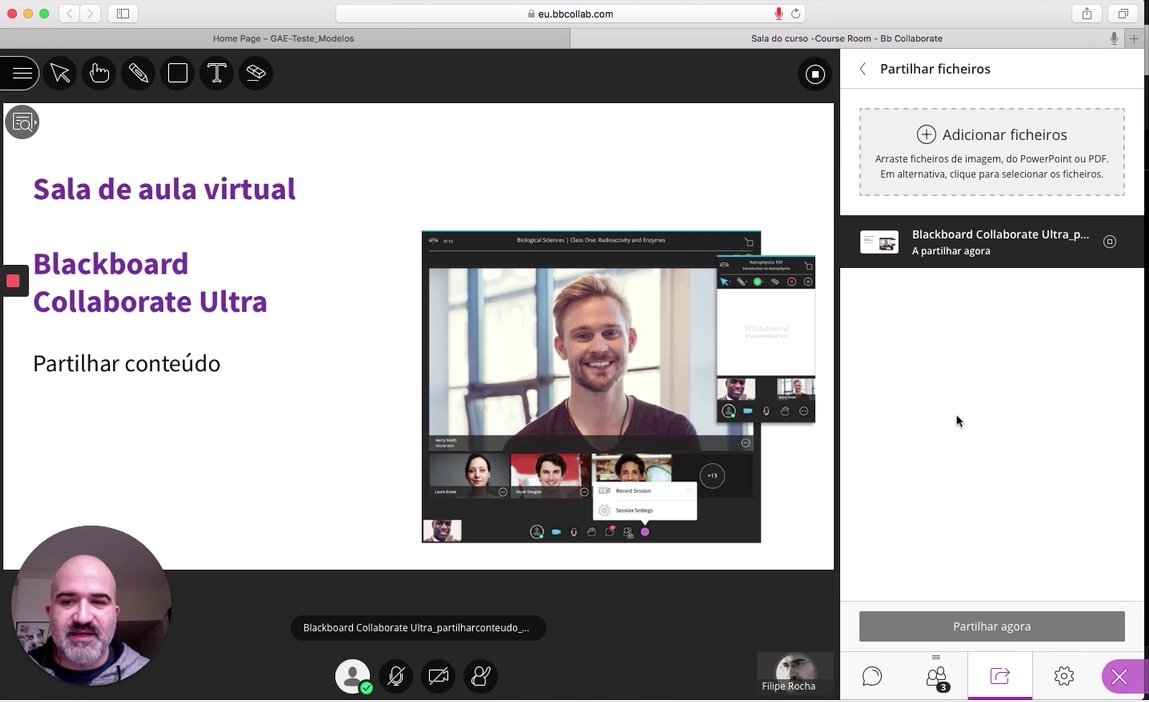Toggle the microphone audio on
Viewport: 1149px width, 702px height.
click(x=396, y=676)
